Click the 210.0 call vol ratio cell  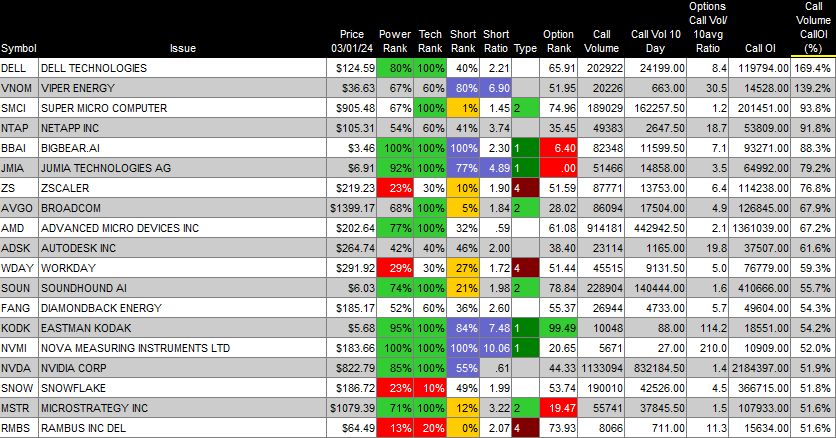pyautogui.click(x=708, y=348)
